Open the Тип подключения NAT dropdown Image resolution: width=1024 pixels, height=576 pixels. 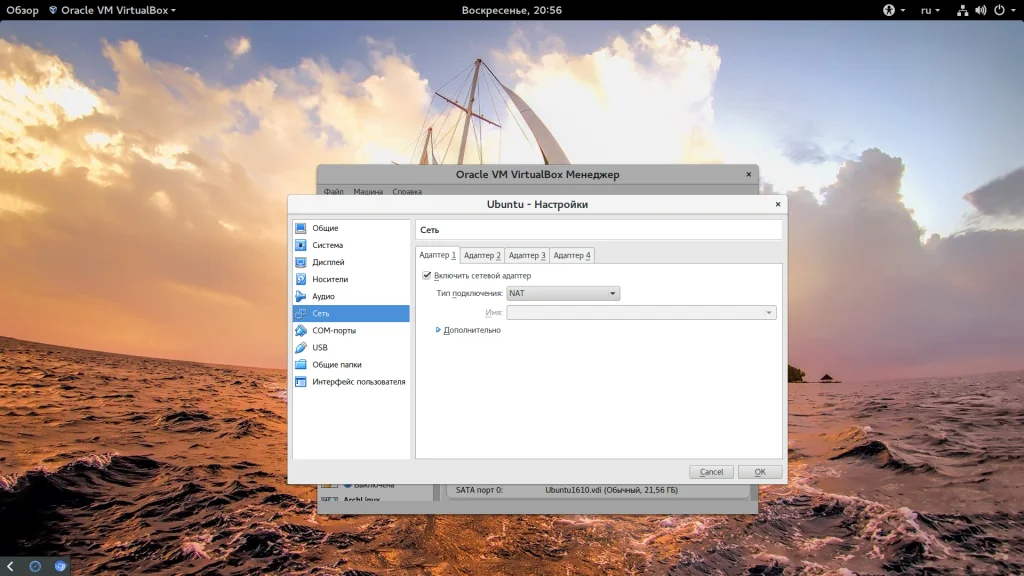[563, 293]
